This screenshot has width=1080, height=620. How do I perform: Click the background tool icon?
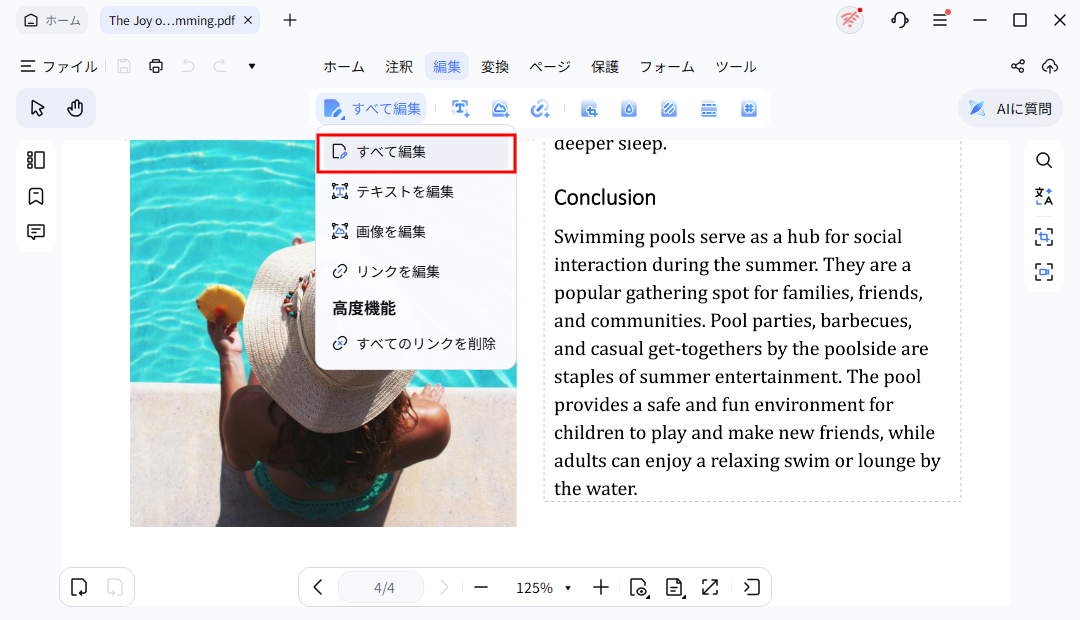[x=669, y=109]
